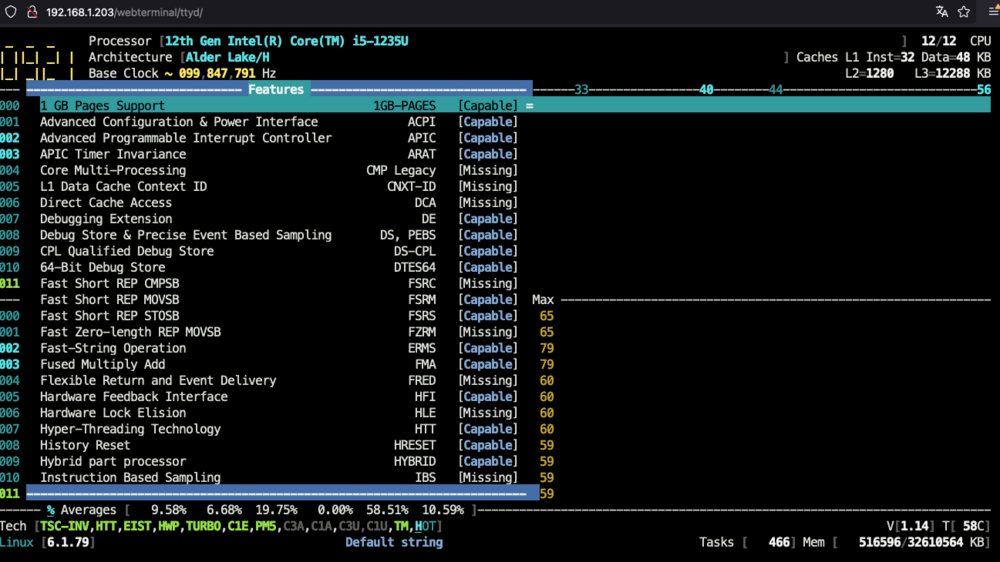Click the Linux kernel version 6.1.79

(x=68, y=542)
